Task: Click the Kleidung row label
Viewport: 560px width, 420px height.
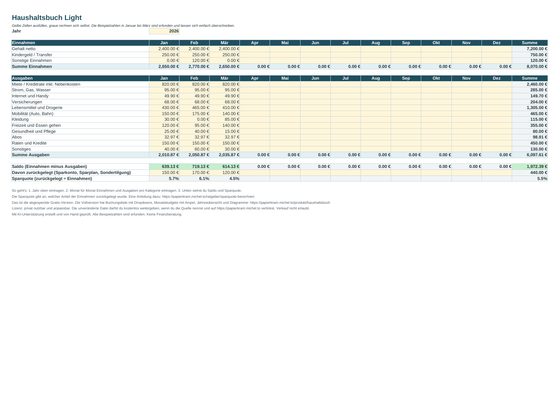Action: pos(20,119)
